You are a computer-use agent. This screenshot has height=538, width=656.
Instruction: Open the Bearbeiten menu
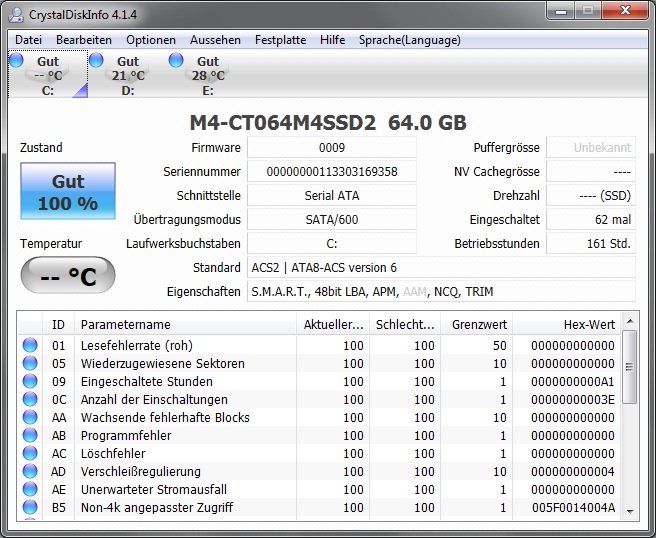(84, 40)
